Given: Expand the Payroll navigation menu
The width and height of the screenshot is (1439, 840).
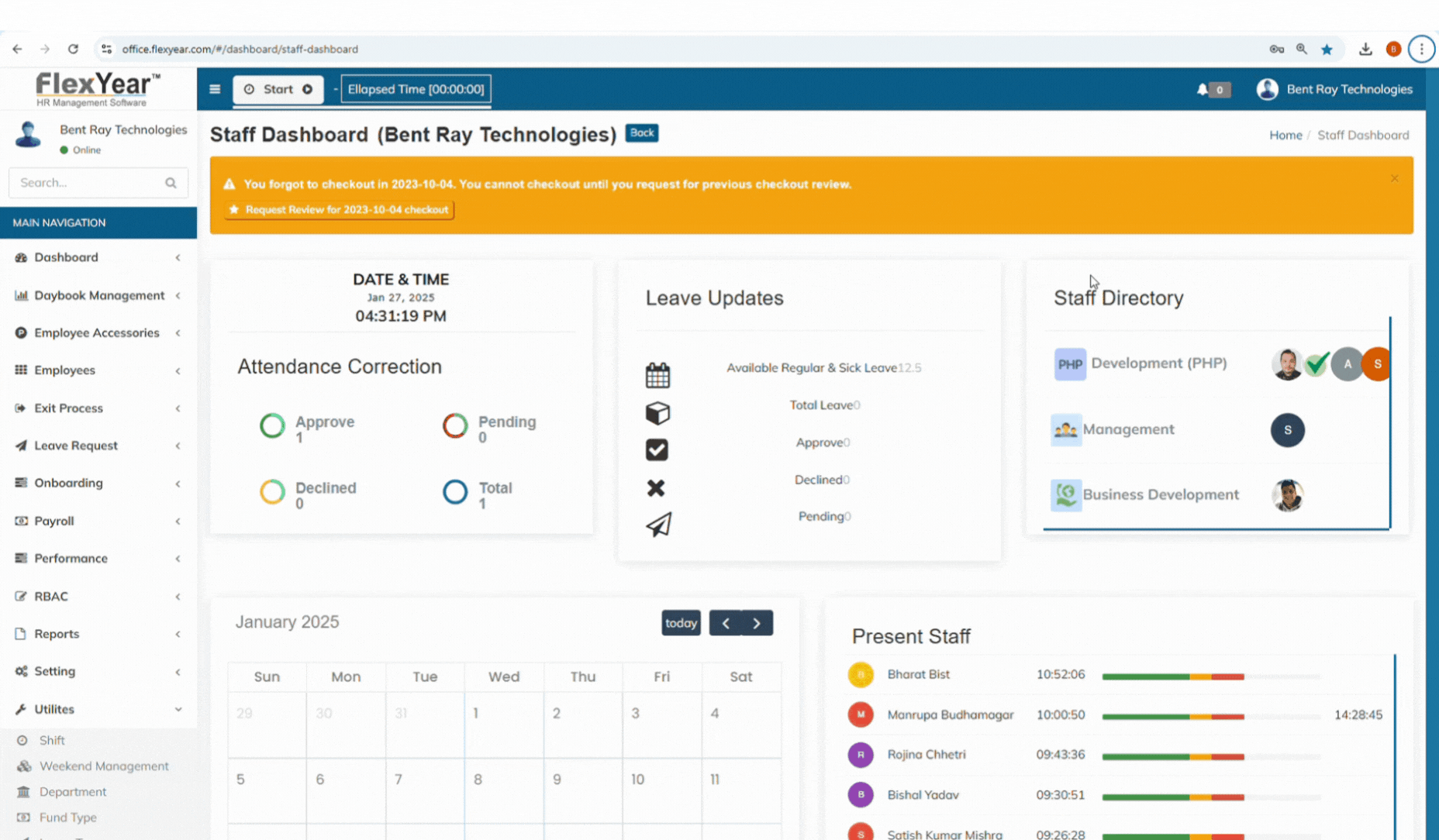Looking at the screenshot, I should point(98,521).
